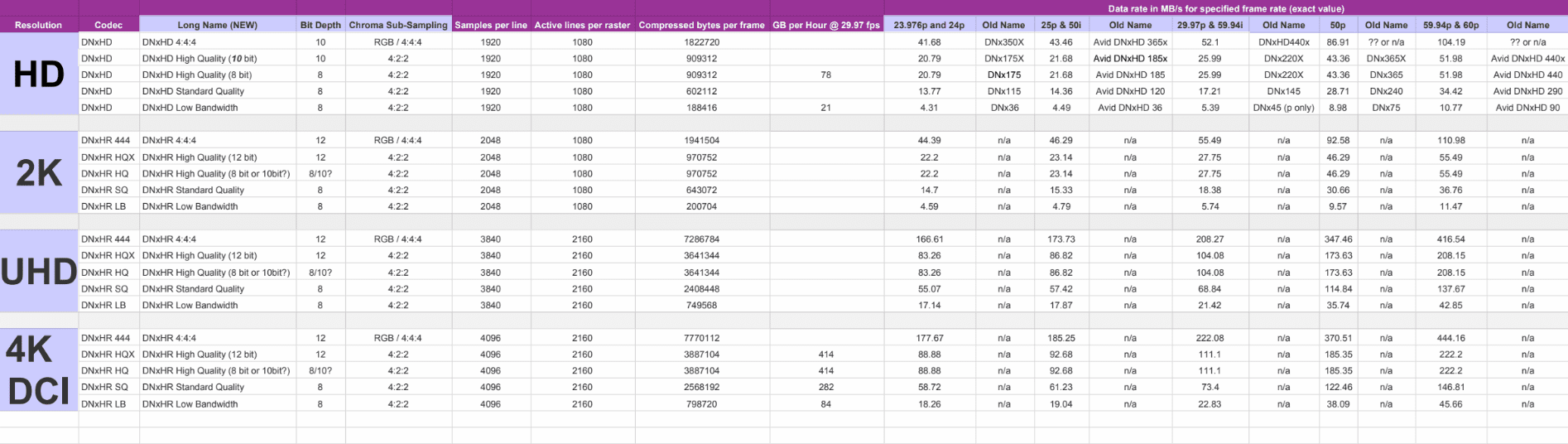This screenshot has height=444, width=1568.
Task: Select compressed bytes value 7286784
Action: click(x=702, y=239)
